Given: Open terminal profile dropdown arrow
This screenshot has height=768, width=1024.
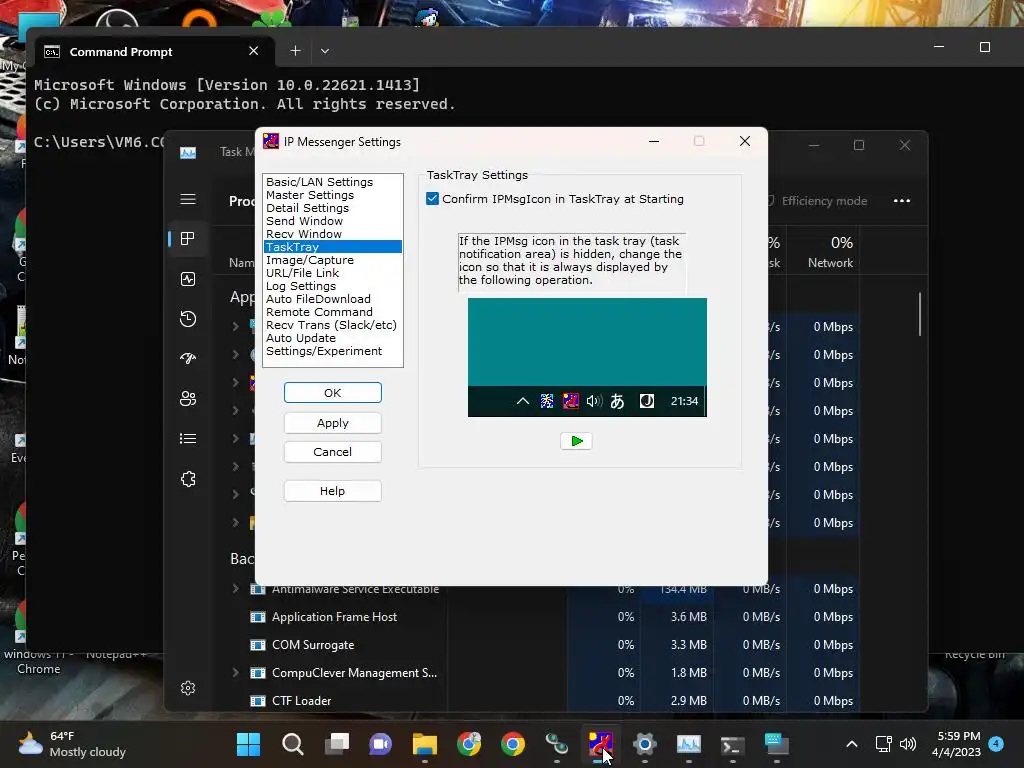Looking at the screenshot, I should [x=325, y=50].
